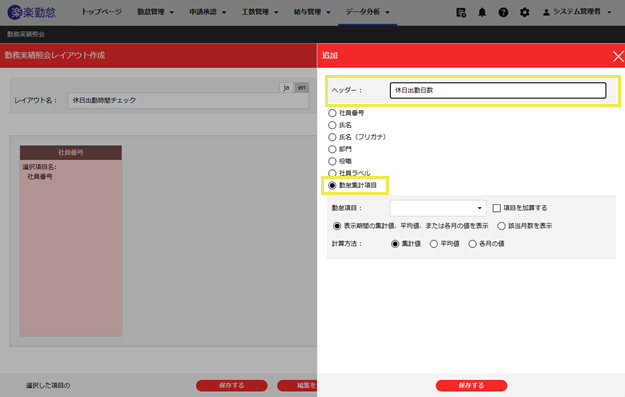Click the ヘッダー input field
625x397 pixels.
tap(498, 90)
